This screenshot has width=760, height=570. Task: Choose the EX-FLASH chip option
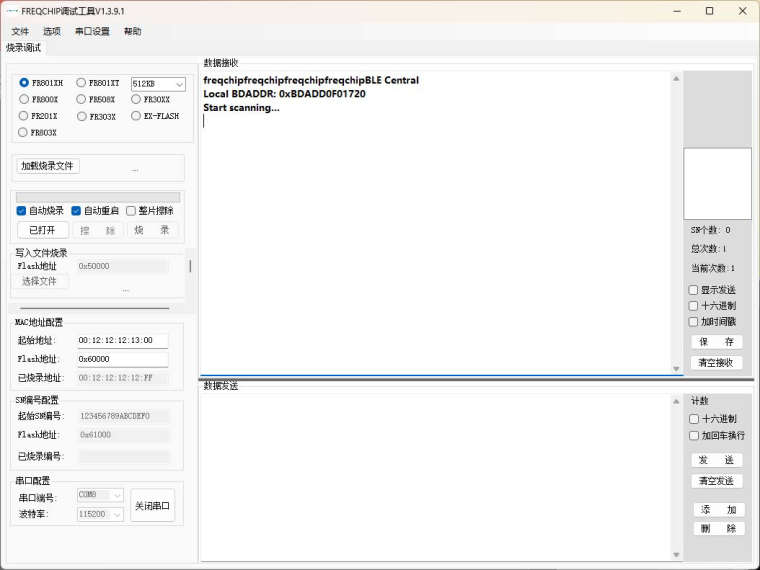point(136,116)
